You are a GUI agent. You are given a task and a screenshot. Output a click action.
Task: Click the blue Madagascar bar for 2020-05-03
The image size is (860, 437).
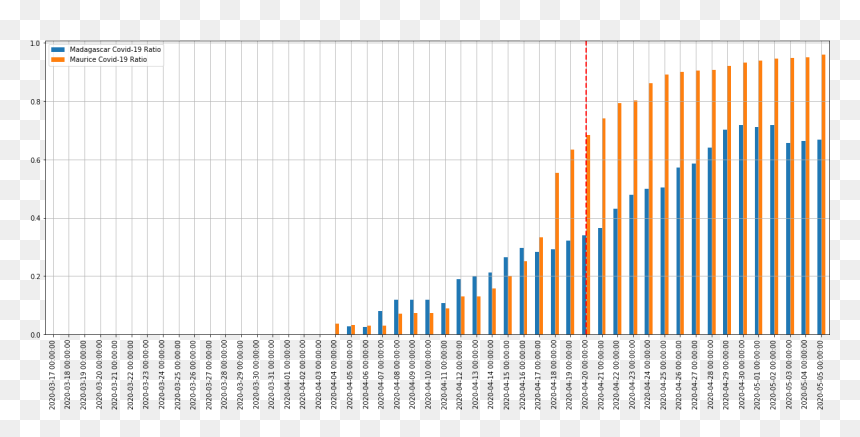tap(789, 239)
